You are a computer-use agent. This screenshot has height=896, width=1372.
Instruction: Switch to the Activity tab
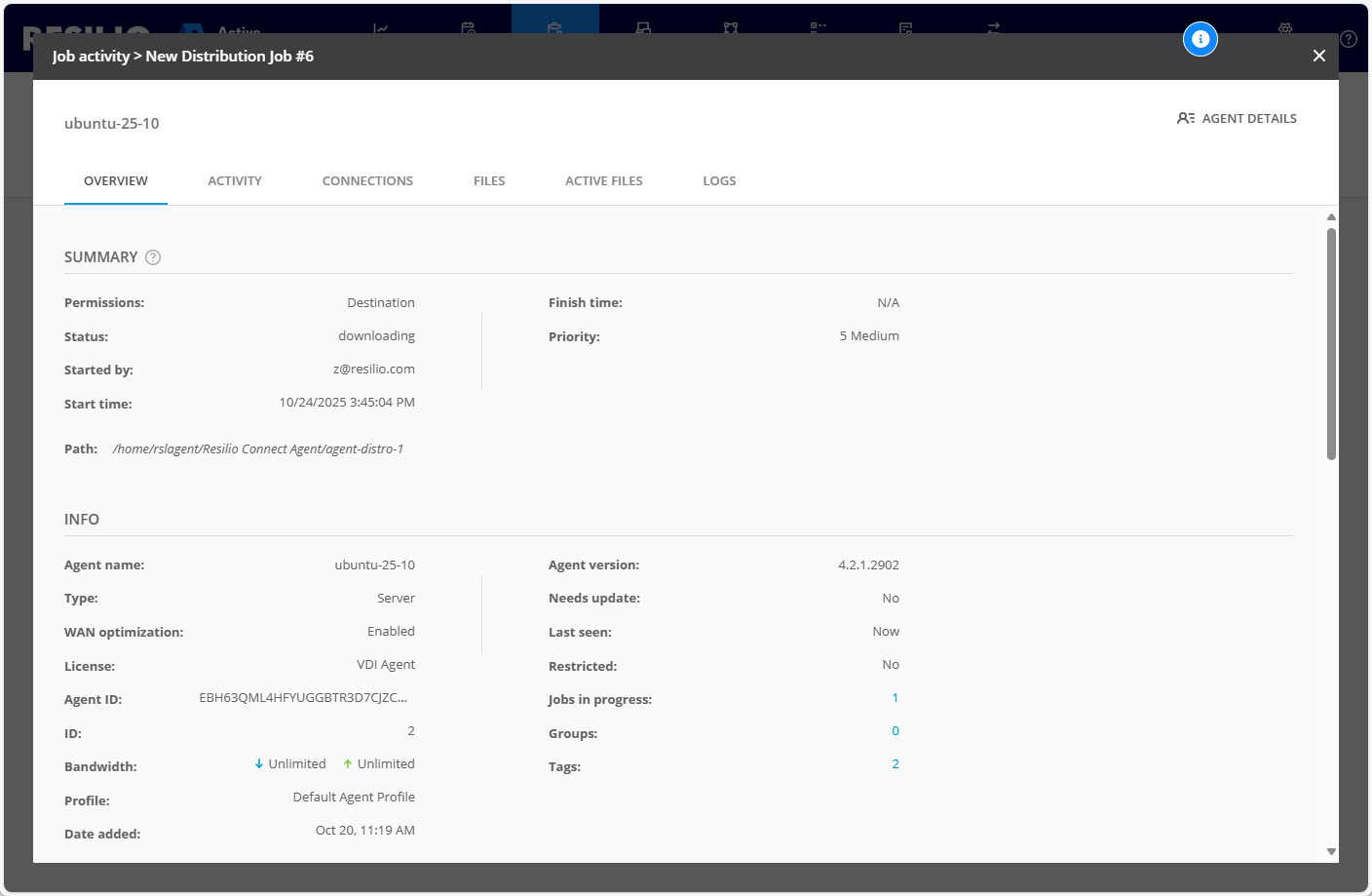click(x=235, y=181)
